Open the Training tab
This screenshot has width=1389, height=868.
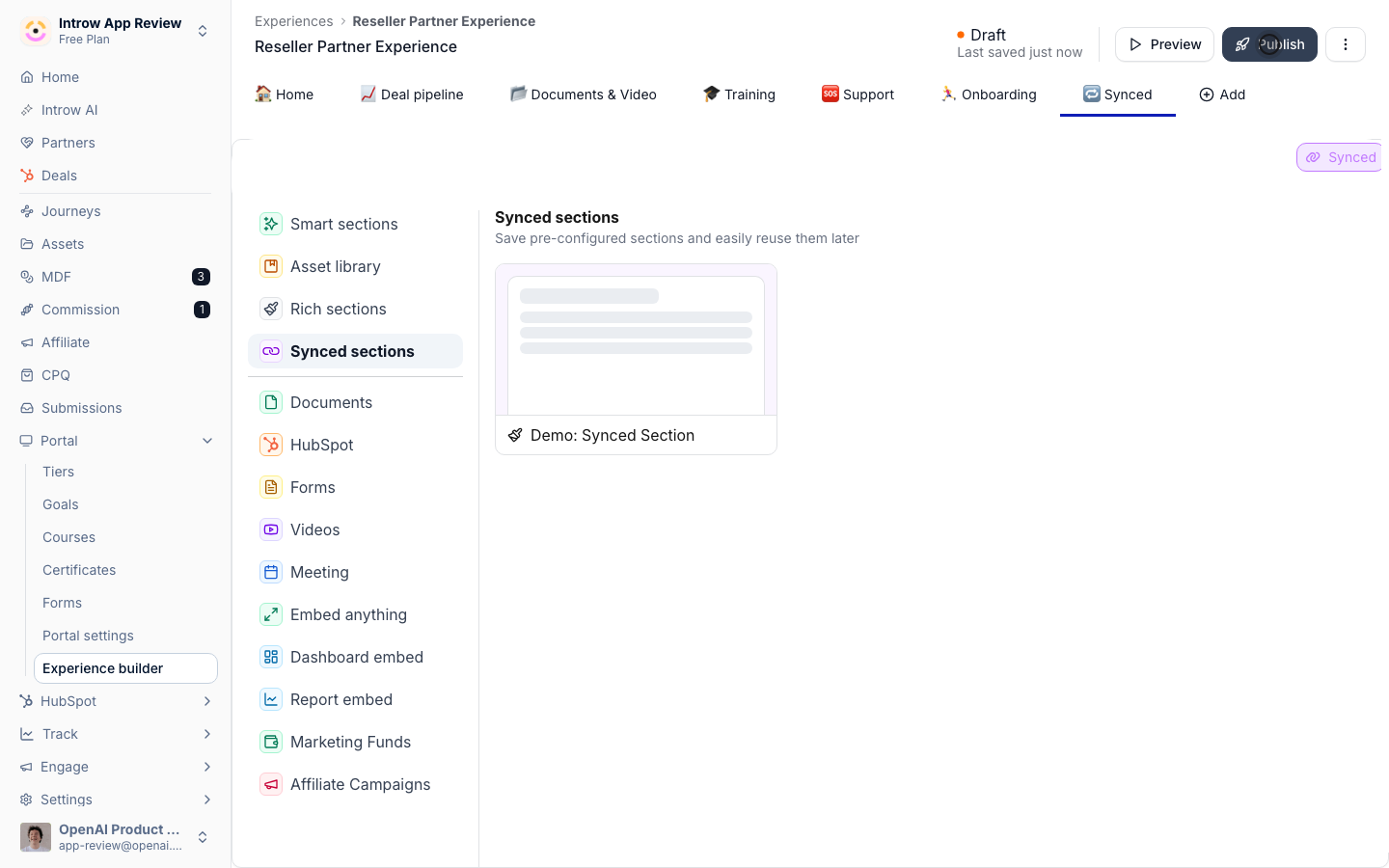click(739, 95)
